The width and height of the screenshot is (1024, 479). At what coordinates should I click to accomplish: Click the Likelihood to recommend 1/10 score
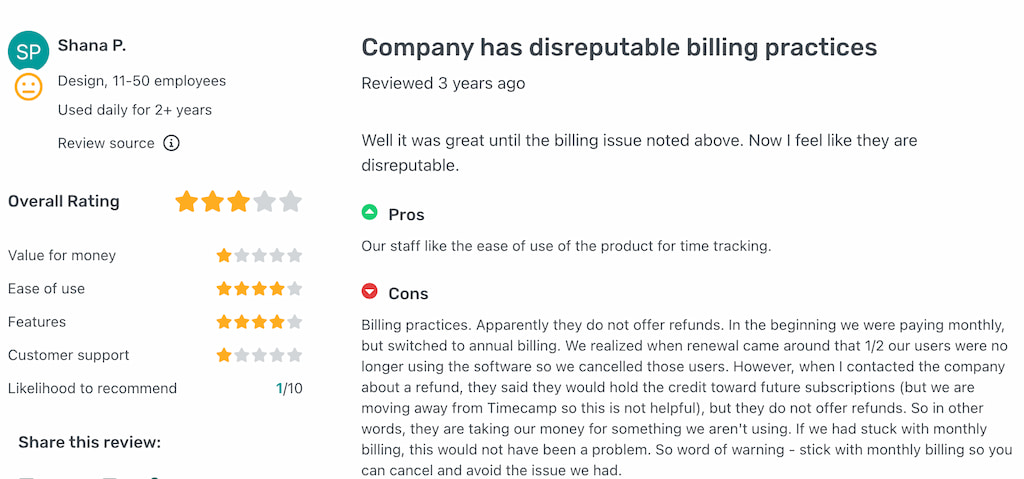[289, 388]
